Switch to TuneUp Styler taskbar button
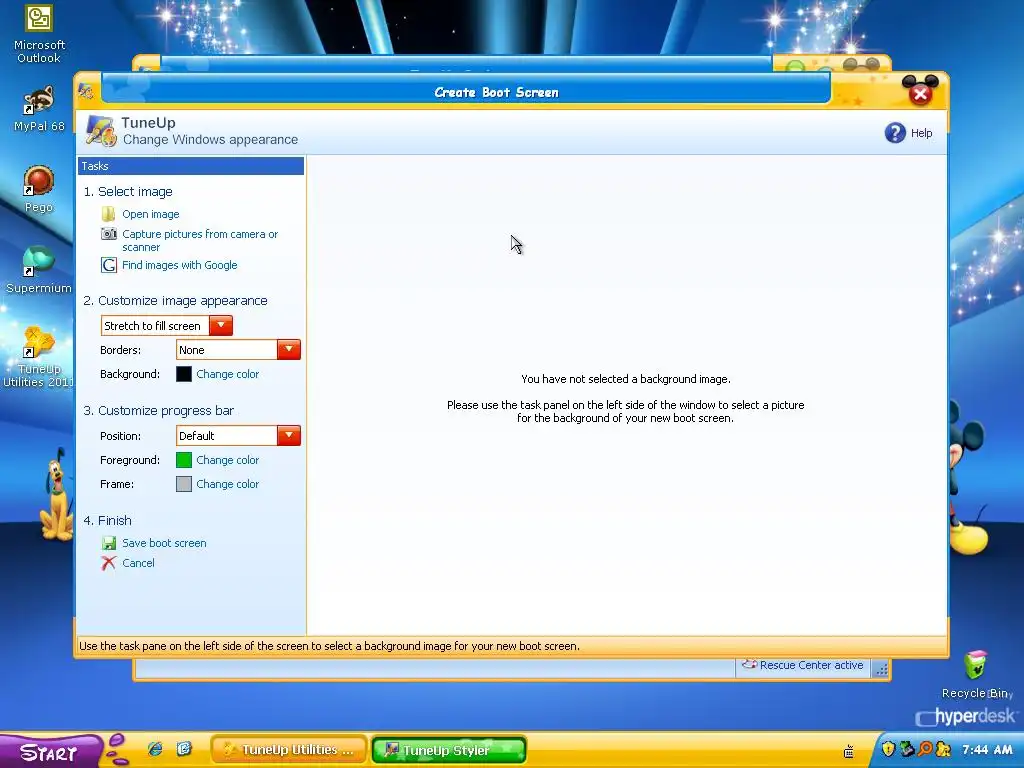This screenshot has width=1024, height=768. (449, 750)
